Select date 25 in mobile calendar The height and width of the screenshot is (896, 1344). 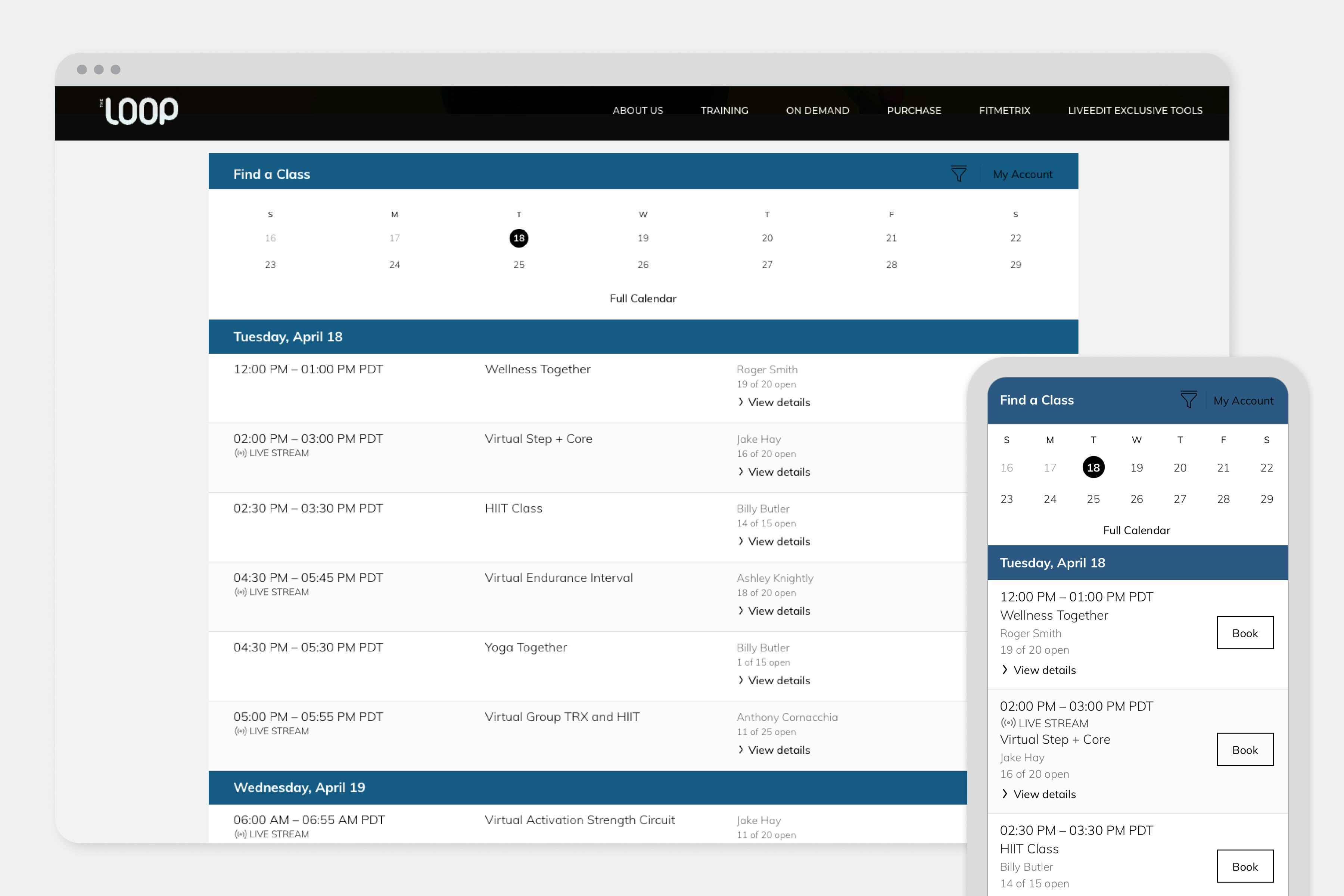coord(1093,499)
